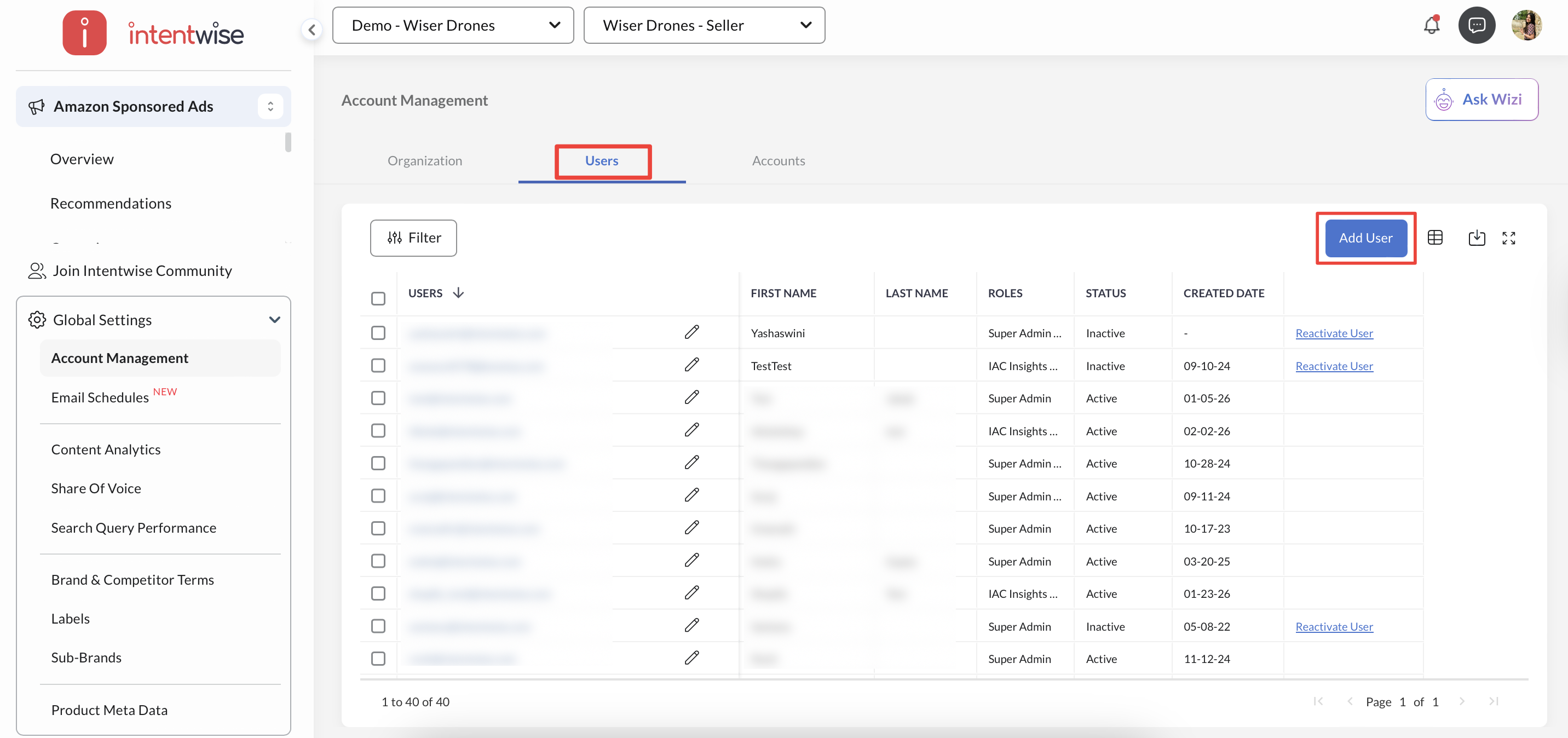Click the download export icon
1568x738 pixels.
pos(1476,238)
